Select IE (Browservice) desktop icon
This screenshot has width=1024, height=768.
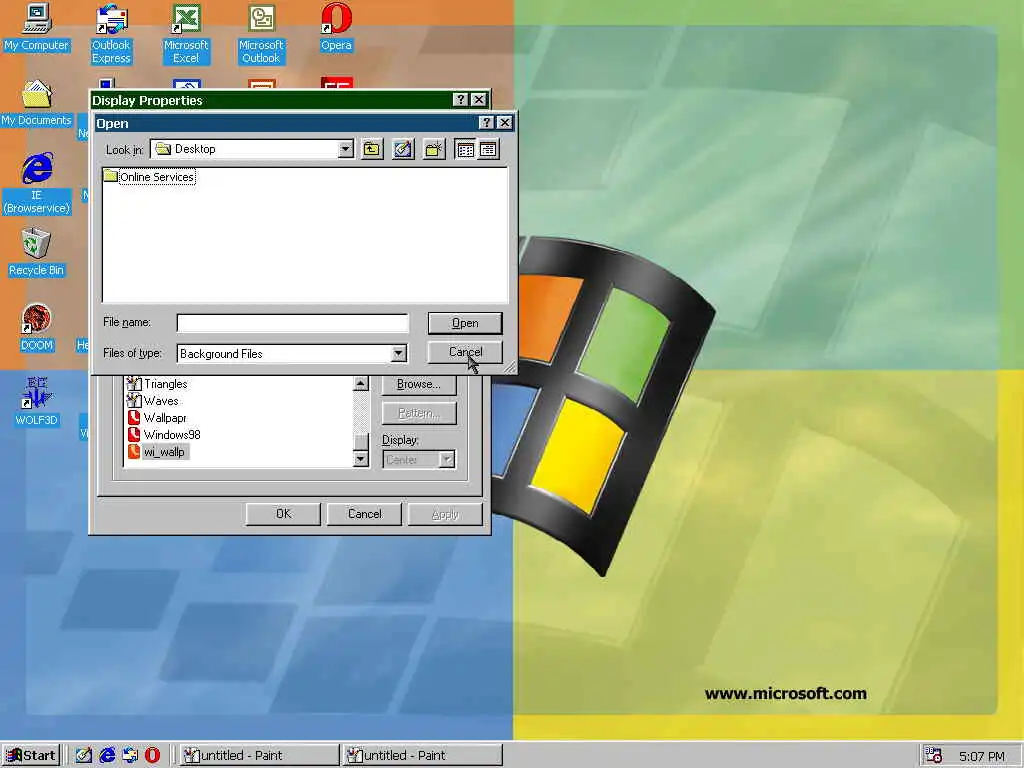point(37,184)
